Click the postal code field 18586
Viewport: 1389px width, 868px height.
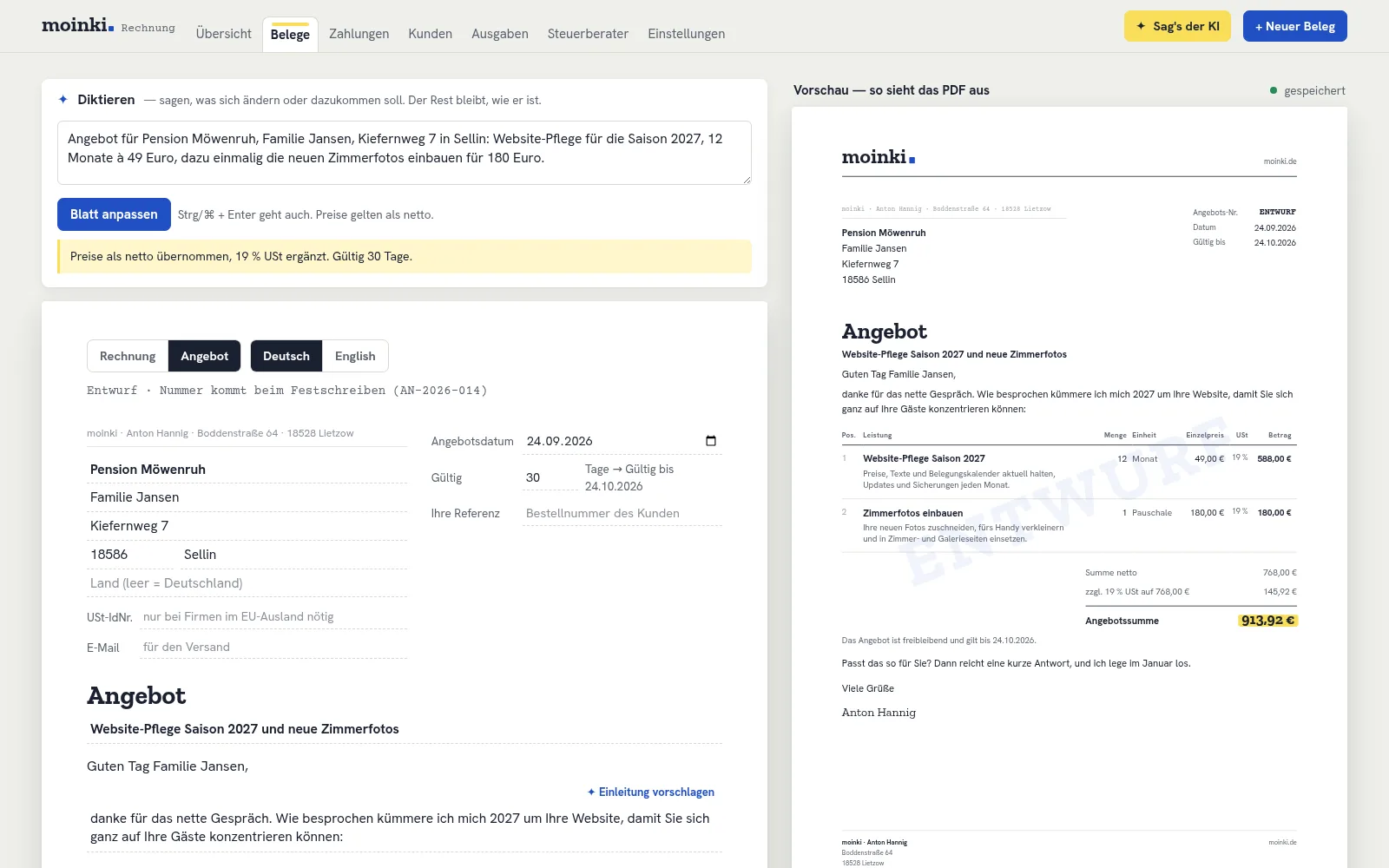(130, 555)
